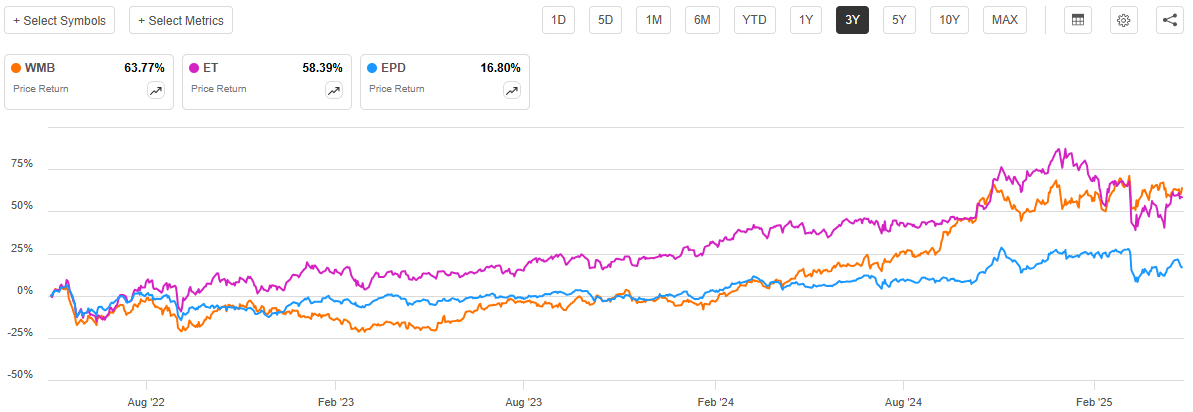Open the Select Metrics picker

point(181,20)
